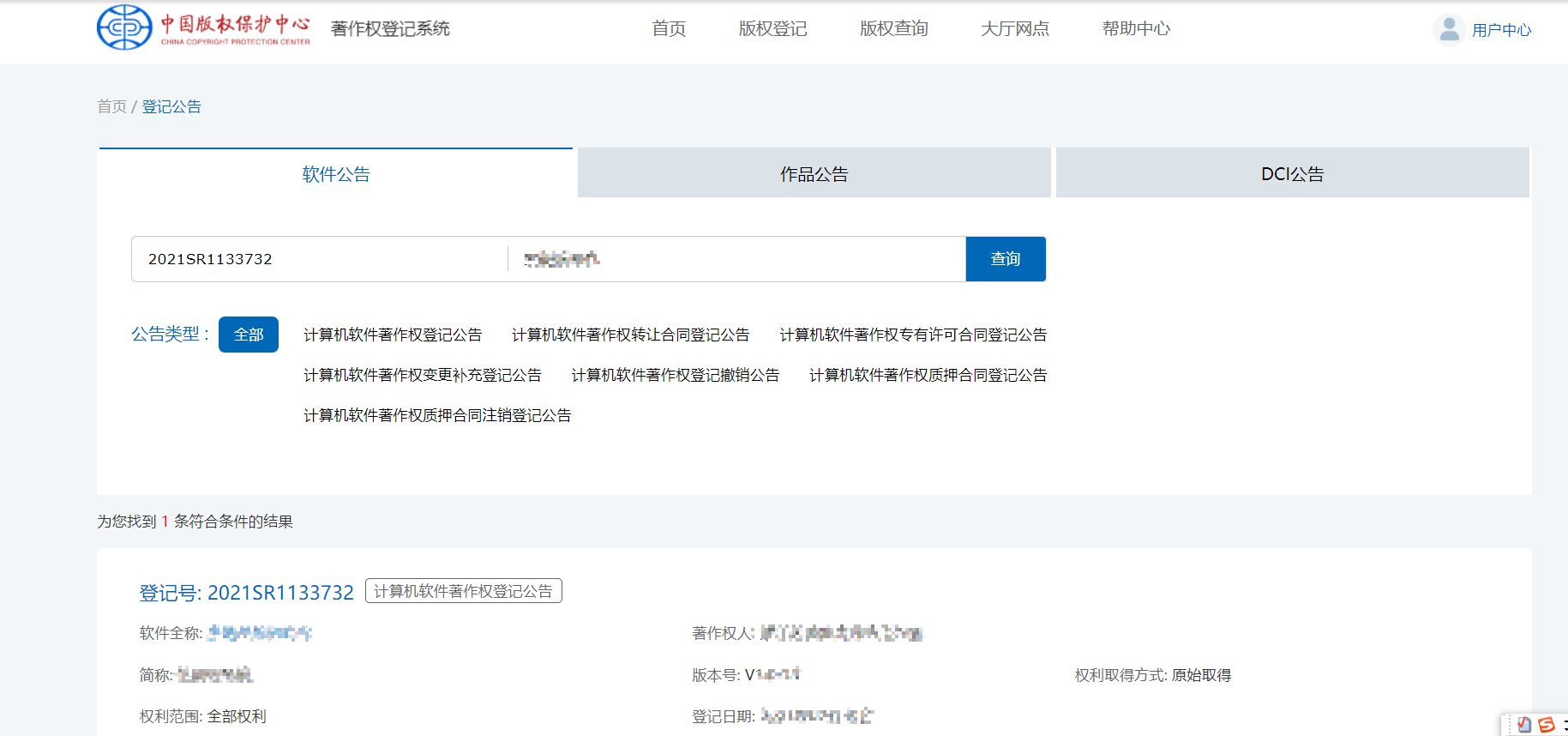The height and width of the screenshot is (736, 1568).
Task: Click the registration number input field
Action: click(319, 259)
